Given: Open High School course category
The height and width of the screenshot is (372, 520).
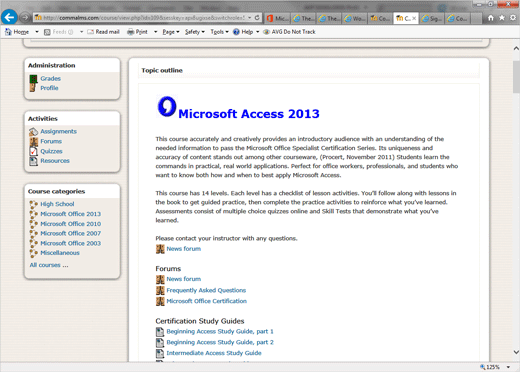Looking at the screenshot, I should tap(57, 204).
